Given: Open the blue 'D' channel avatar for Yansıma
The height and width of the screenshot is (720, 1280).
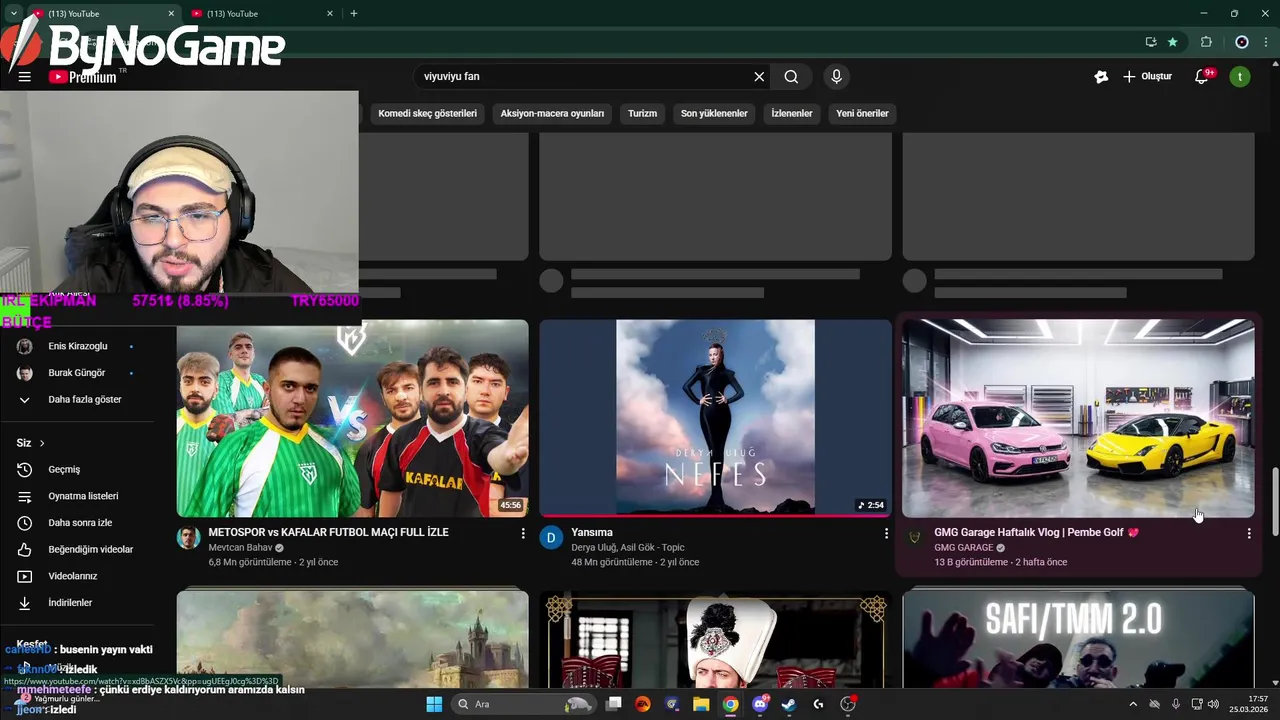Looking at the screenshot, I should tap(551, 538).
